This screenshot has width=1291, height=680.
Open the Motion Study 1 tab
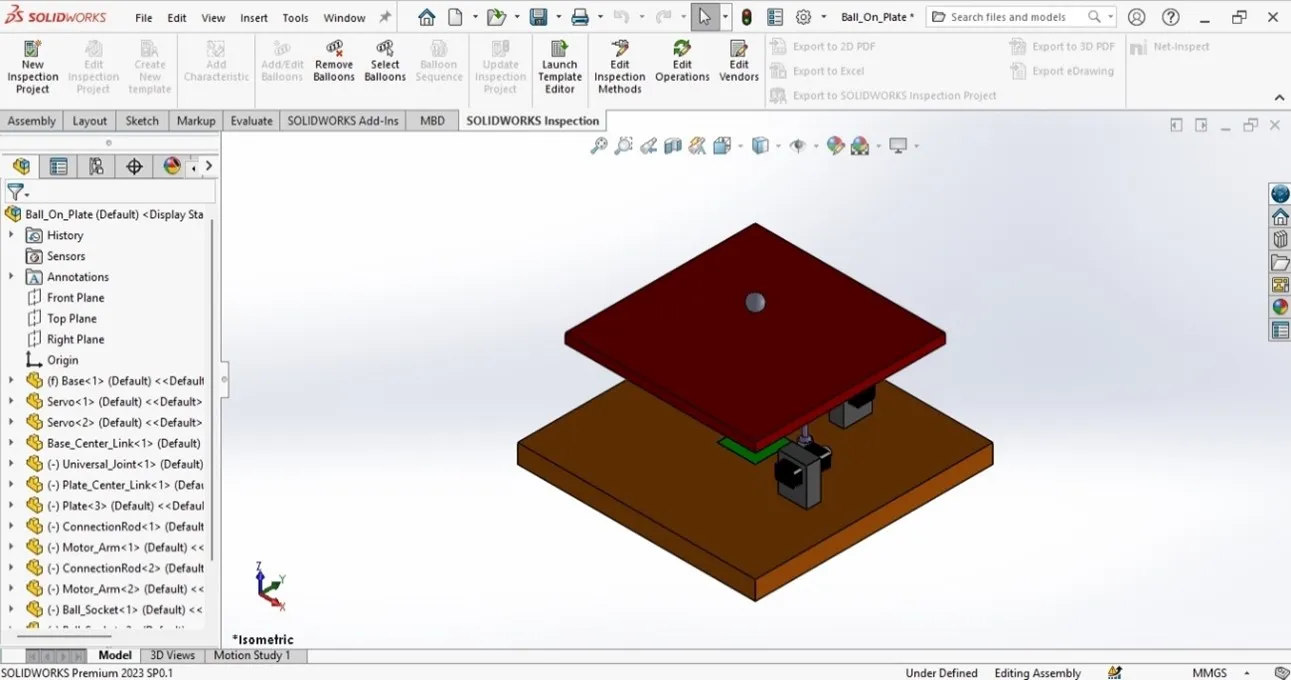point(252,656)
